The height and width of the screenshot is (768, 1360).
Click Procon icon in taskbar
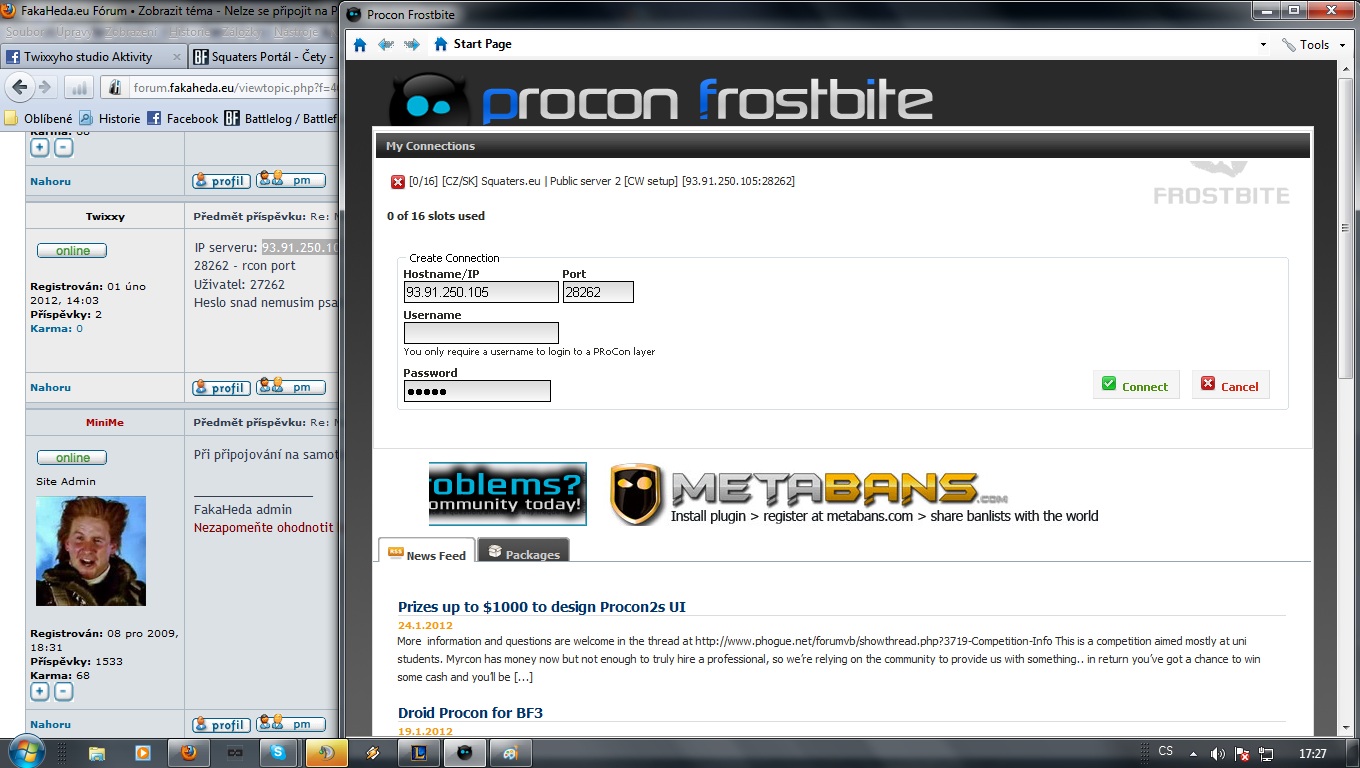pyautogui.click(x=465, y=752)
